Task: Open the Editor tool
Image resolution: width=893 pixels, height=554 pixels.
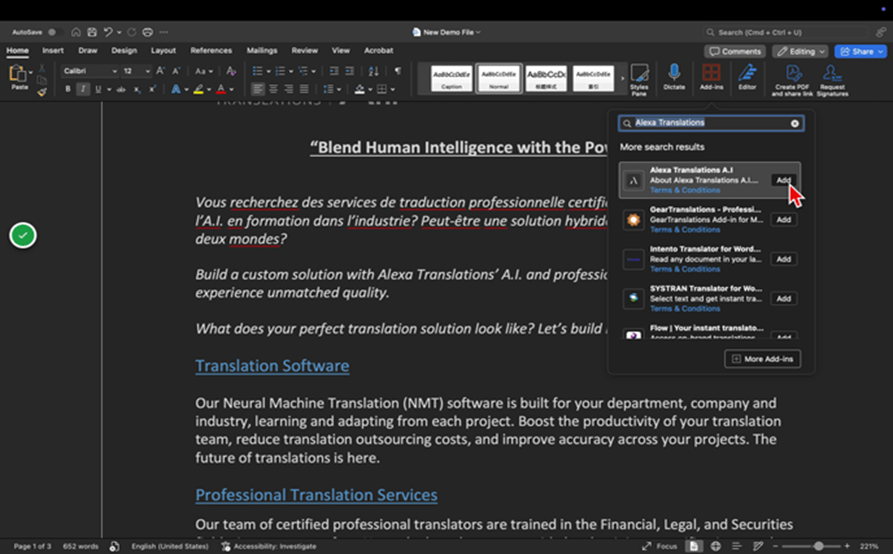Action: (x=747, y=77)
